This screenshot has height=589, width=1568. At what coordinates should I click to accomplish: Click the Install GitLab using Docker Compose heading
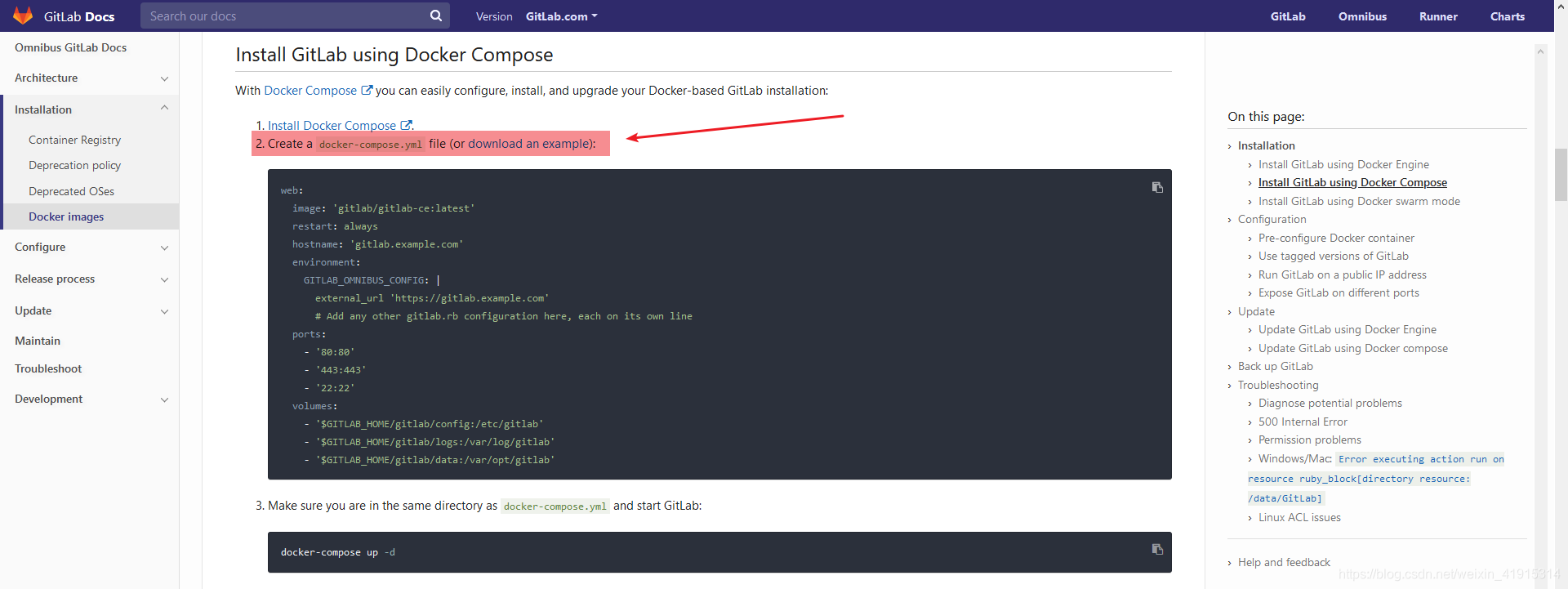pos(394,55)
